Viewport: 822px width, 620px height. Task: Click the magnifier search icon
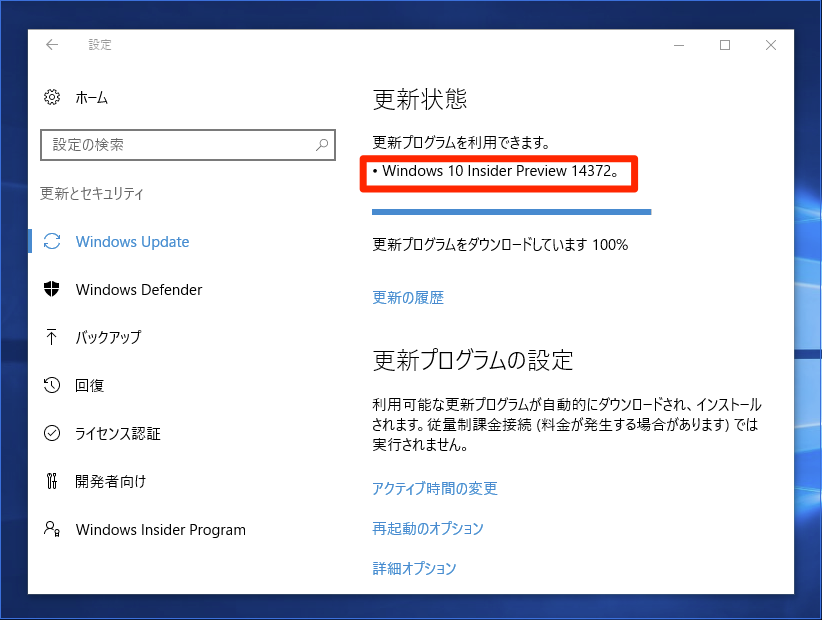pos(322,145)
